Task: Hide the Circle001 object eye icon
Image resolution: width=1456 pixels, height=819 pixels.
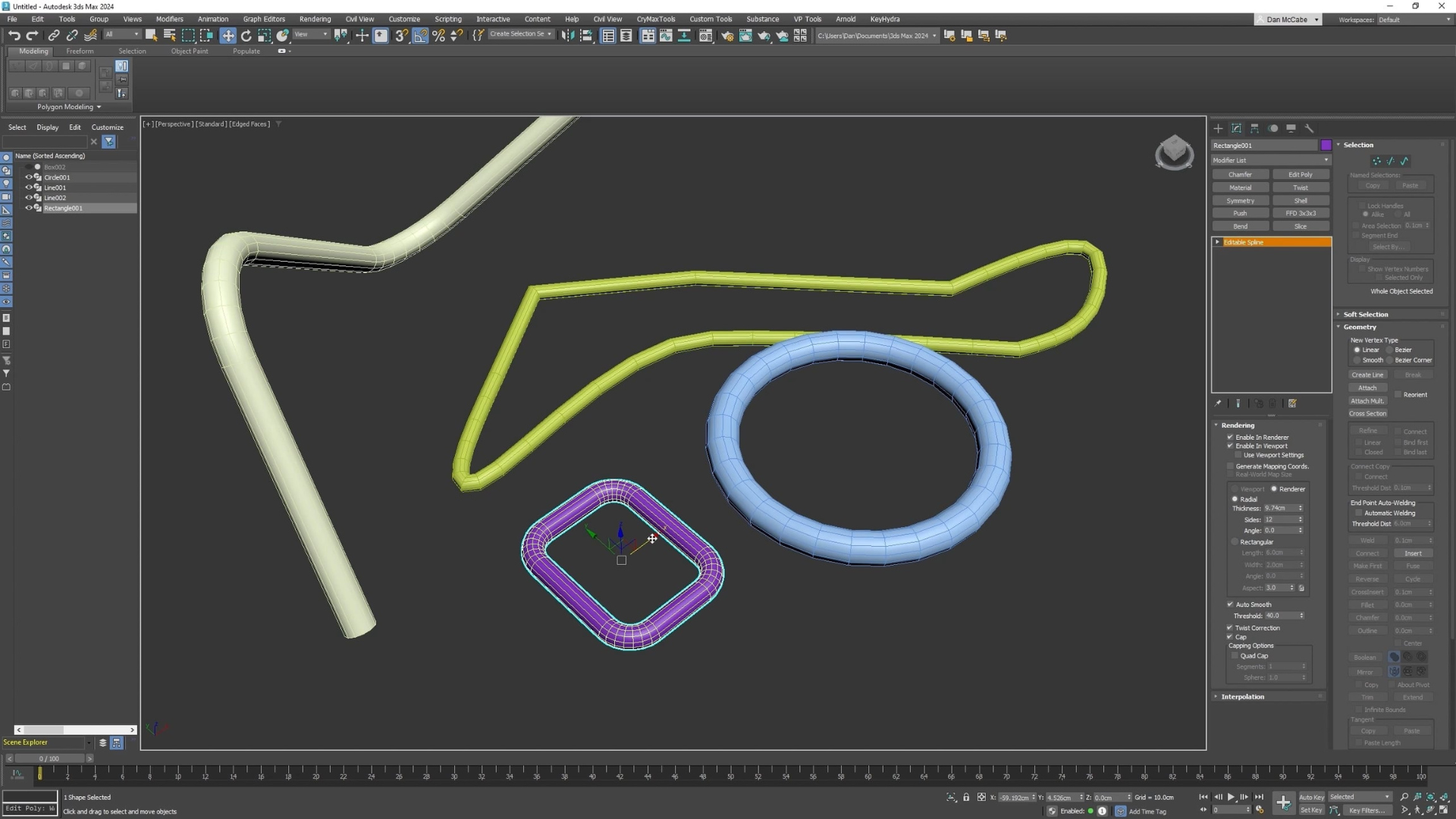Action: click(x=29, y=177)
